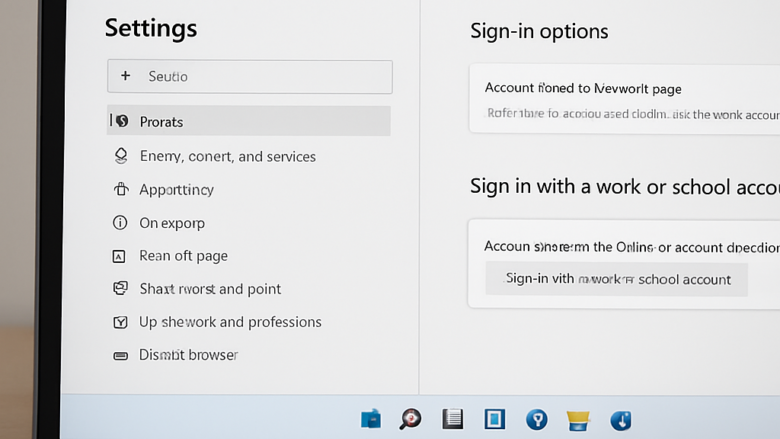780x439 pixels.
Task: Click the Prorats sidebar icon
Action: [121, 121]
